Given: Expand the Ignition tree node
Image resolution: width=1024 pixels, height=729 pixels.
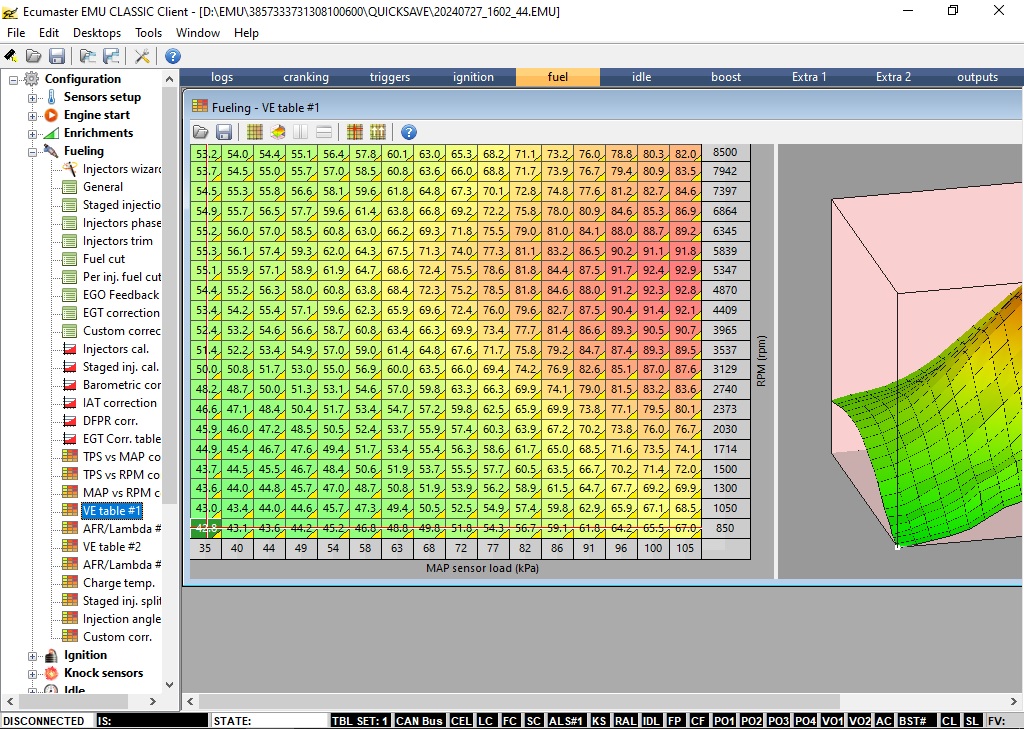Looking at the screenshot, I should (32, 655).
